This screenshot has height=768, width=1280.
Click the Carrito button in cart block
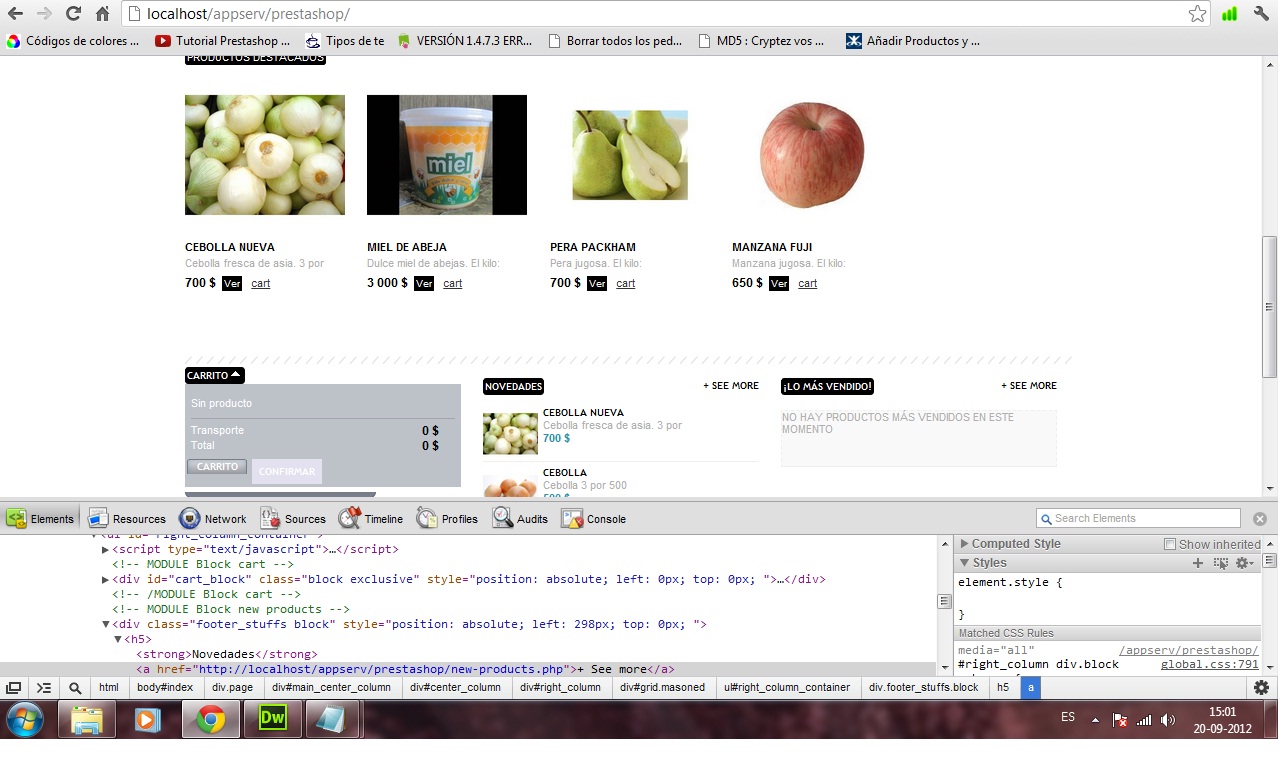point(217,467)
